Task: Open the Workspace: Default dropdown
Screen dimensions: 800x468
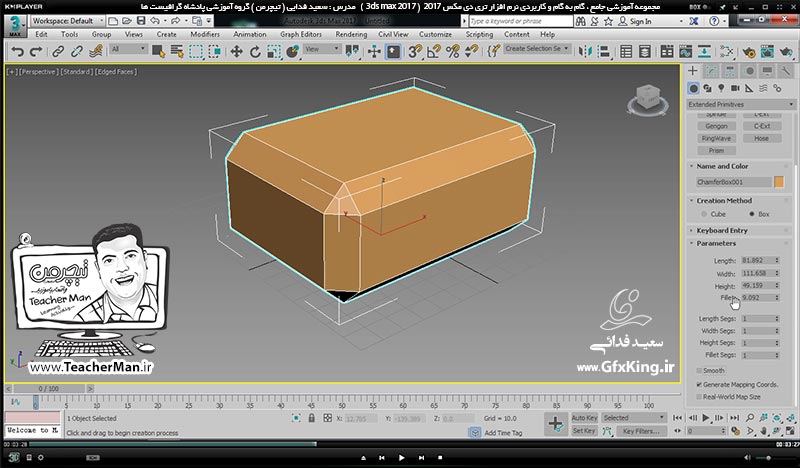Action: [x=67, y=21]
